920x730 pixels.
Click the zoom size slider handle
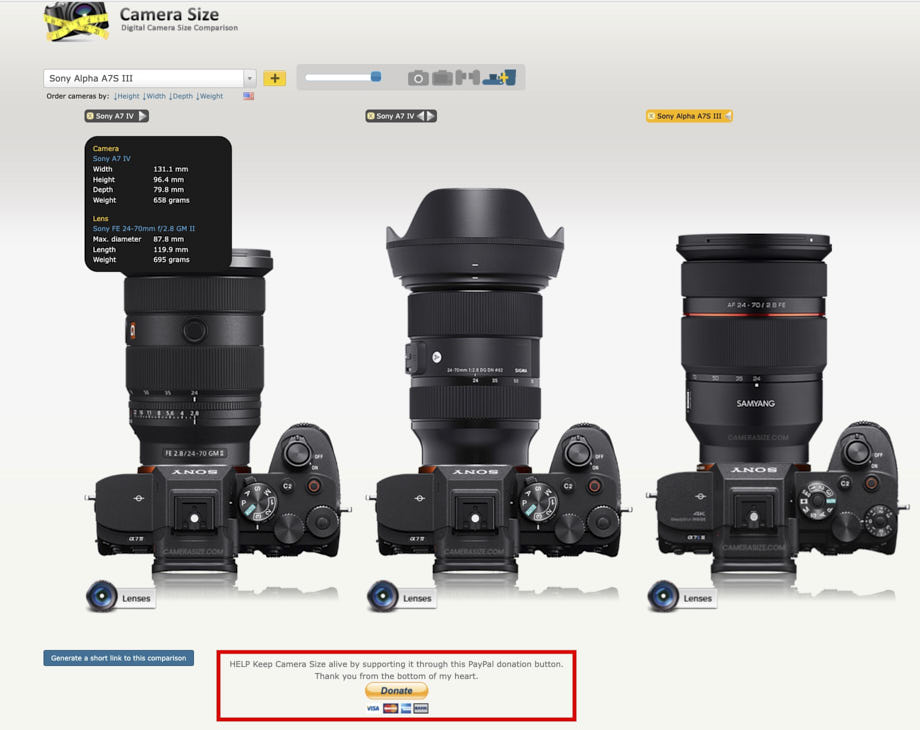click(x=376, y=76)
